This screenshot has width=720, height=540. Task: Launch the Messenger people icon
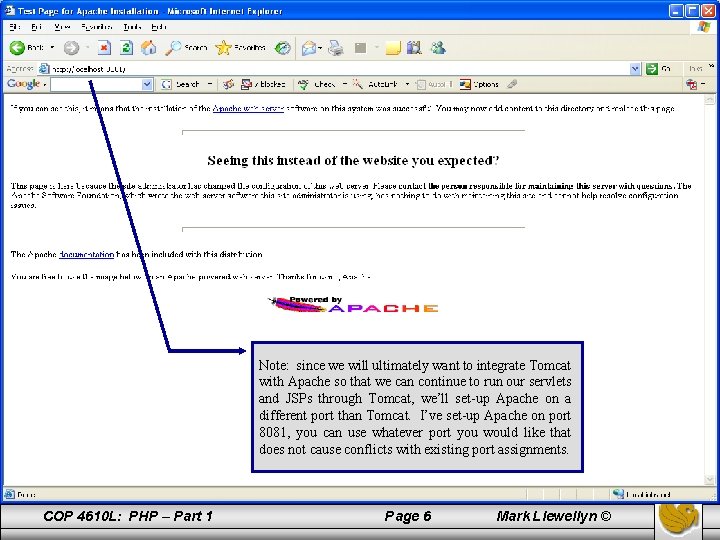[438, 48]
